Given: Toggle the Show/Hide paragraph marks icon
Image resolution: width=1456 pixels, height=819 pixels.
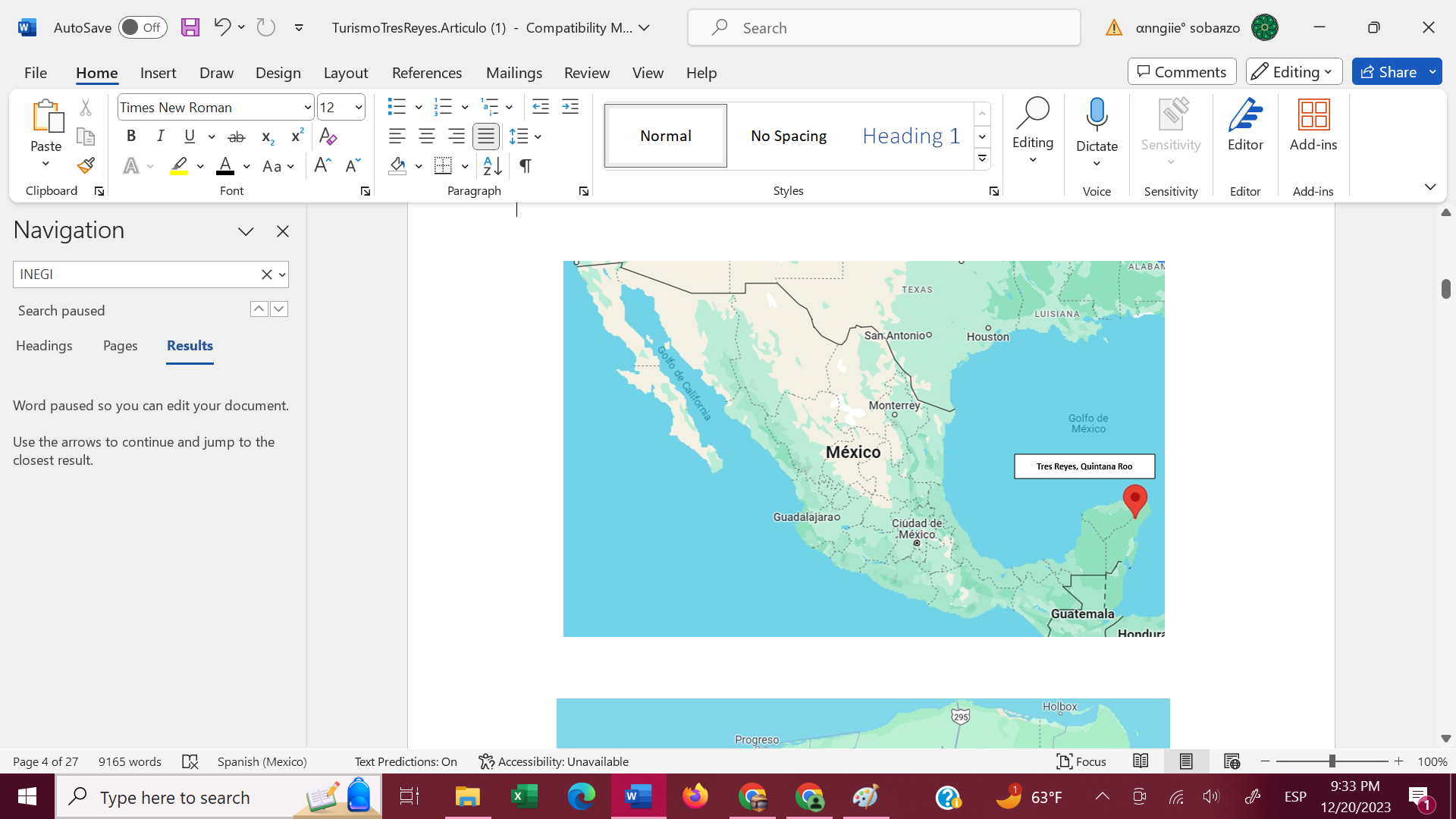Looking at the screenshot, I should [526, 165].
